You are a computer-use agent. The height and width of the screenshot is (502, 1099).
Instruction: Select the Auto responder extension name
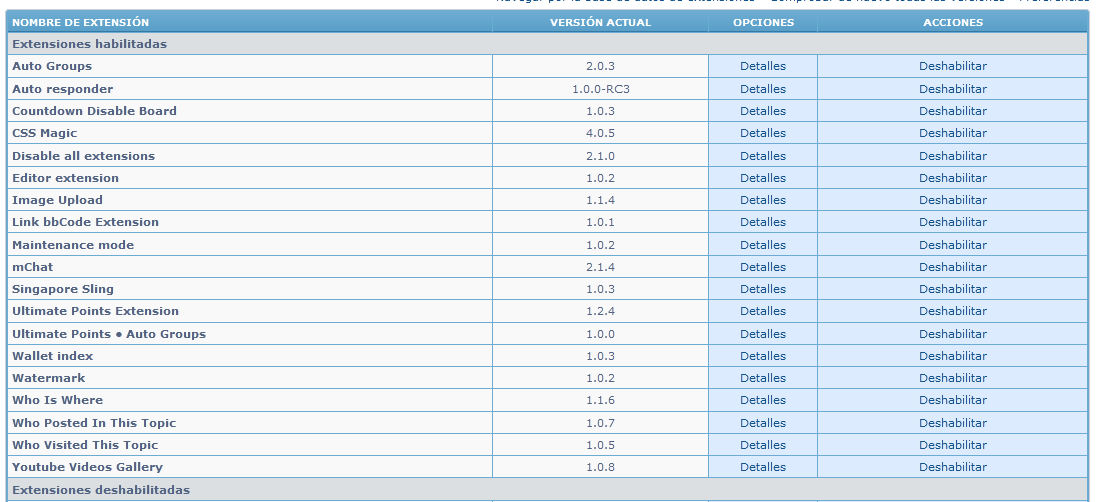coord(62,89)
